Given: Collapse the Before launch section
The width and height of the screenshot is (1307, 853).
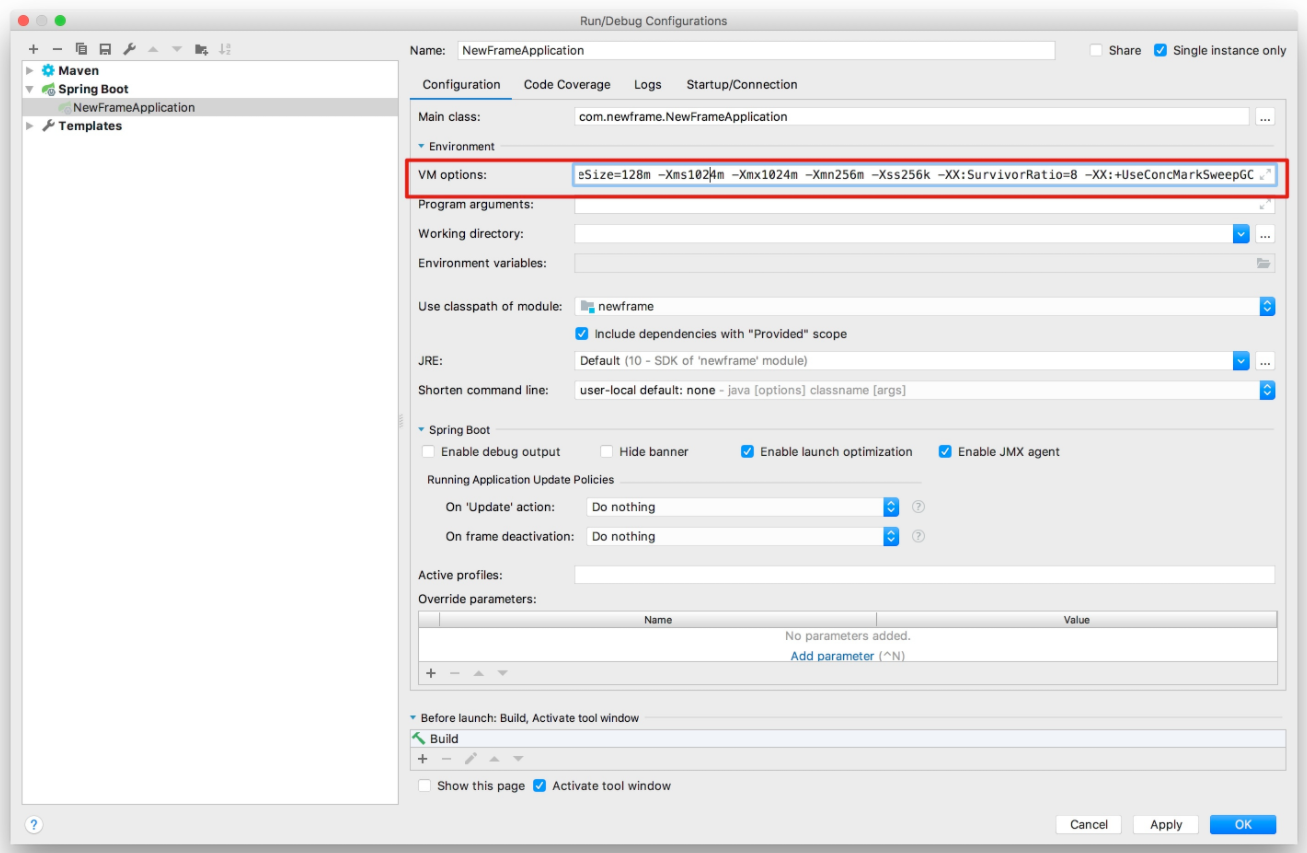Looking at the screenshot, I should 413,718.
